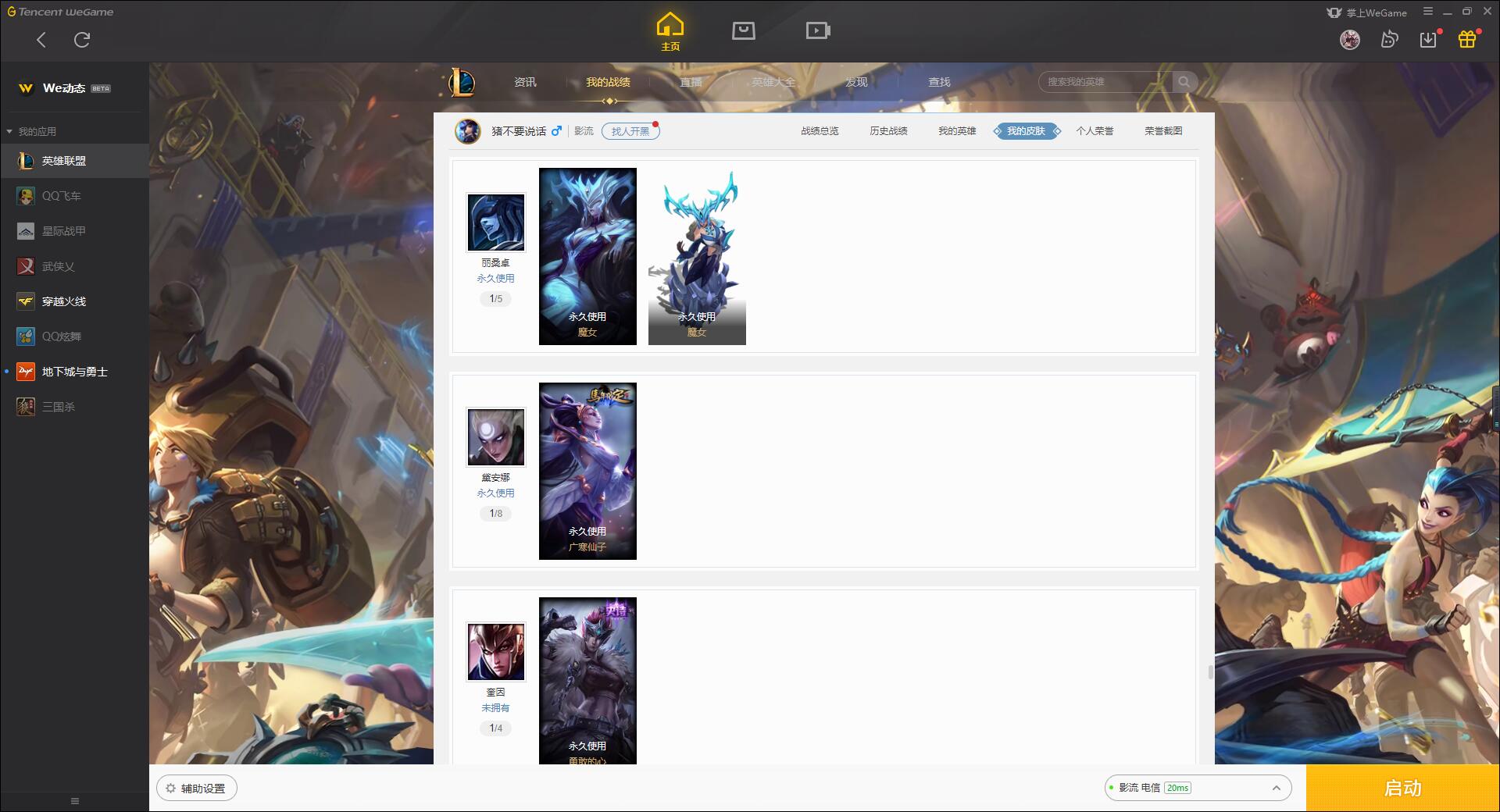Switch to 我的英雄 sub-tab
This screenshot has height=812, width=1500.
pyautogui.click(x=957, y=131)
